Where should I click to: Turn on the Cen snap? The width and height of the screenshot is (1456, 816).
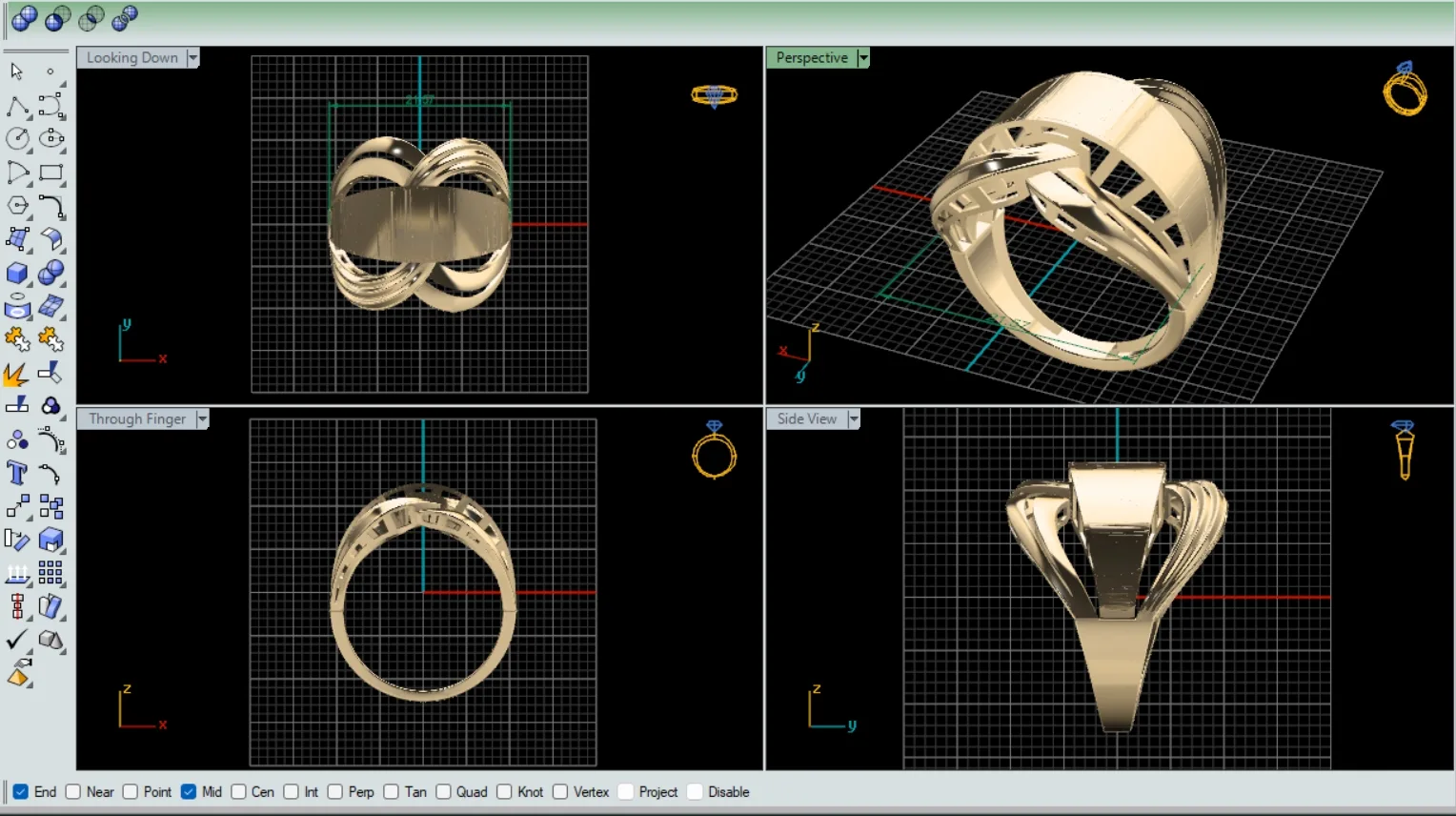[x=238, y=792]
